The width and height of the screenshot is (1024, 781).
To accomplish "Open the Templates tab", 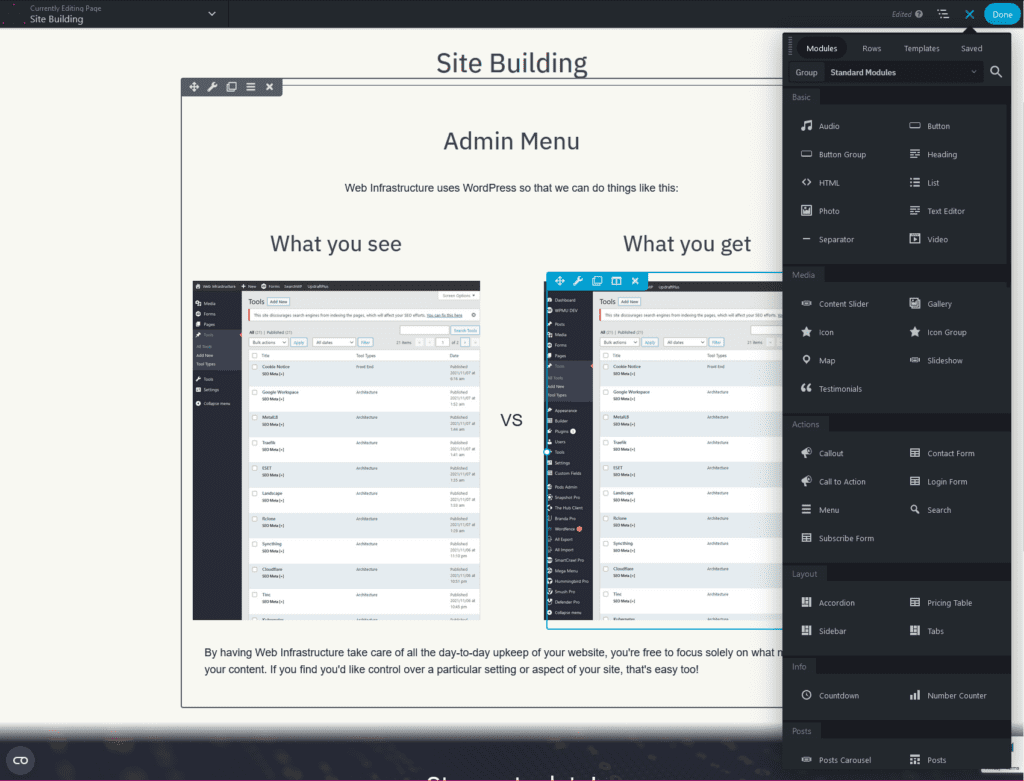I will [x=921, y=47].
